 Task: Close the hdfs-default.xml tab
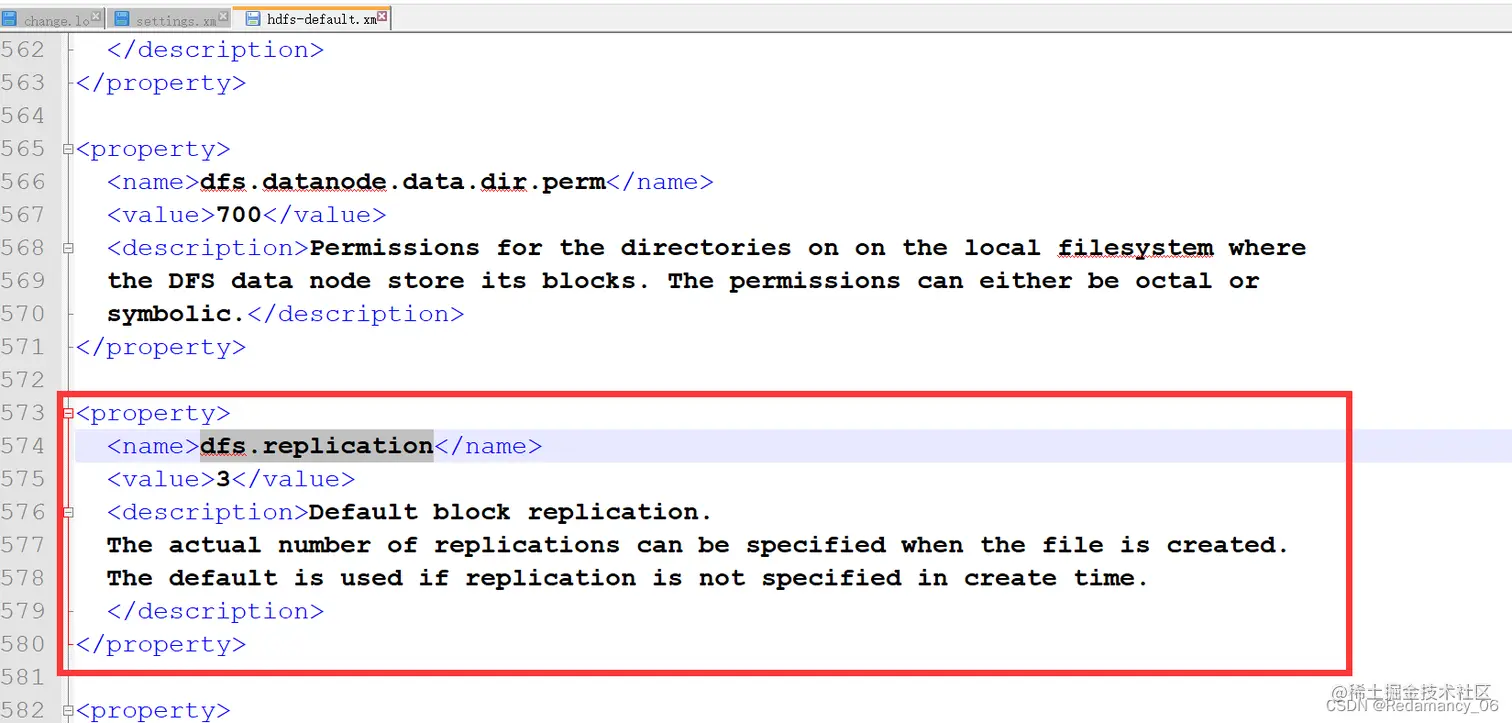[382, 16]
